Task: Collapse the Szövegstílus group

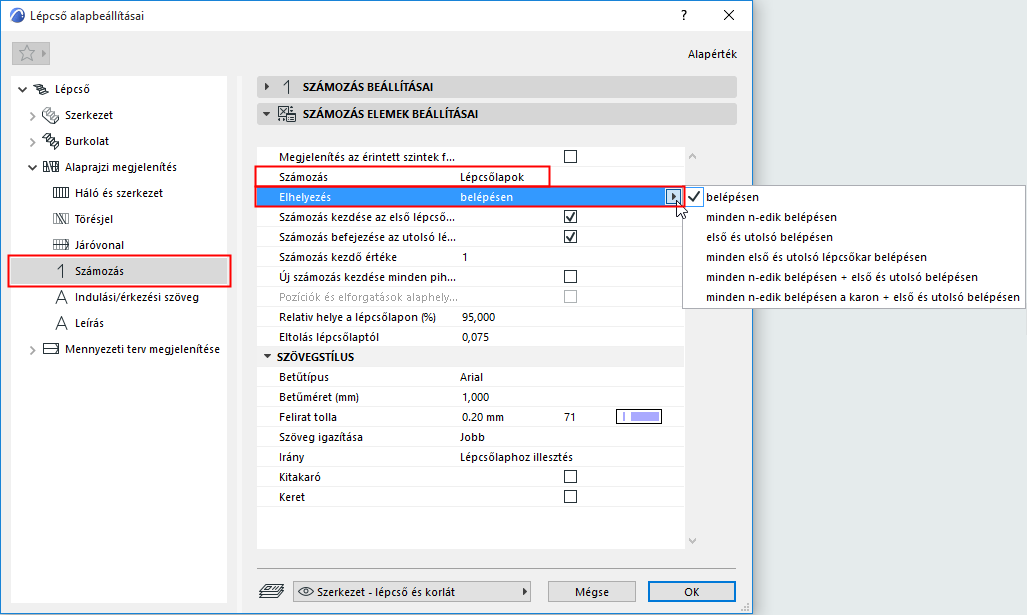Action: tap(267, 357)
